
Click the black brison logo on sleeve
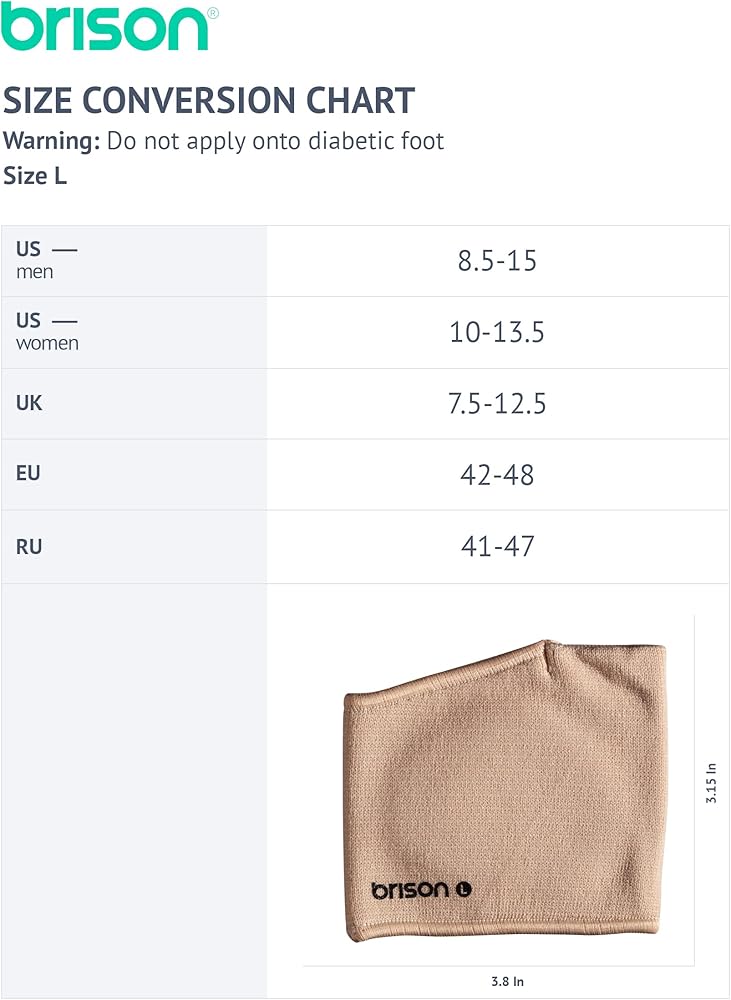pos(411,889)
